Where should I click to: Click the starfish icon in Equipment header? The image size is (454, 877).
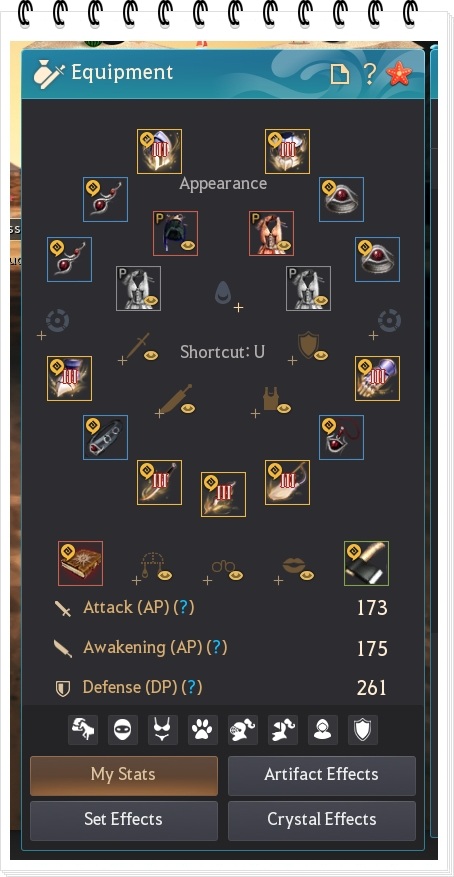[x=399, y=74]
